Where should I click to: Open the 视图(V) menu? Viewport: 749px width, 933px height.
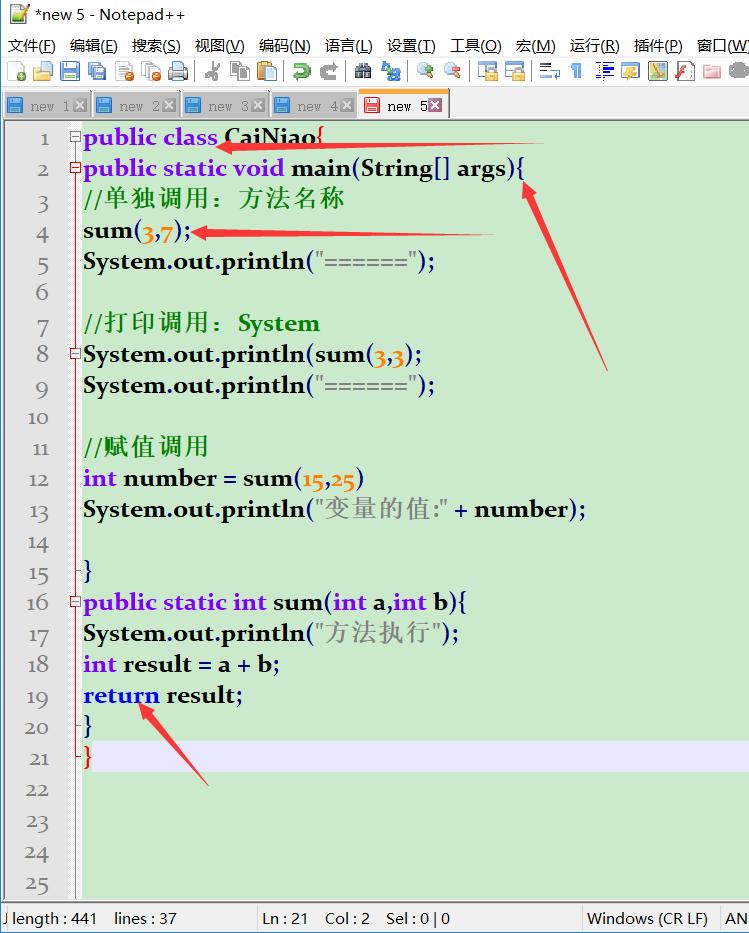tap(220, 46)
